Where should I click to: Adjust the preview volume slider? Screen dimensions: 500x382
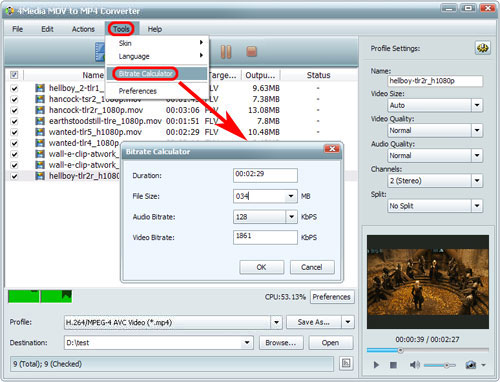tap(446, 365)
